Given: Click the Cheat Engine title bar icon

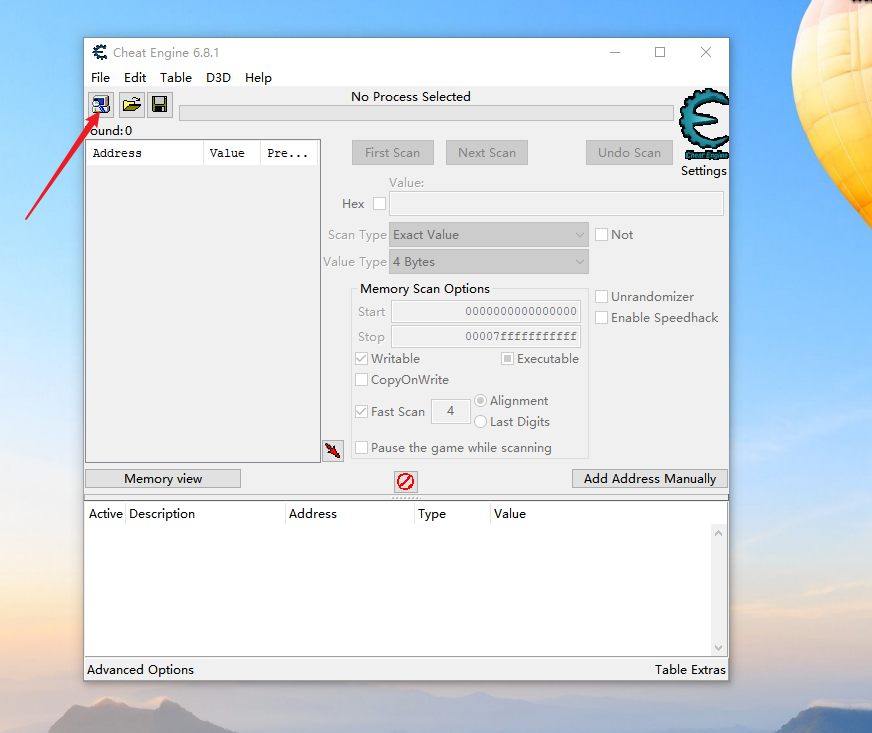Looking at the screenshot, I should (100, 52).
